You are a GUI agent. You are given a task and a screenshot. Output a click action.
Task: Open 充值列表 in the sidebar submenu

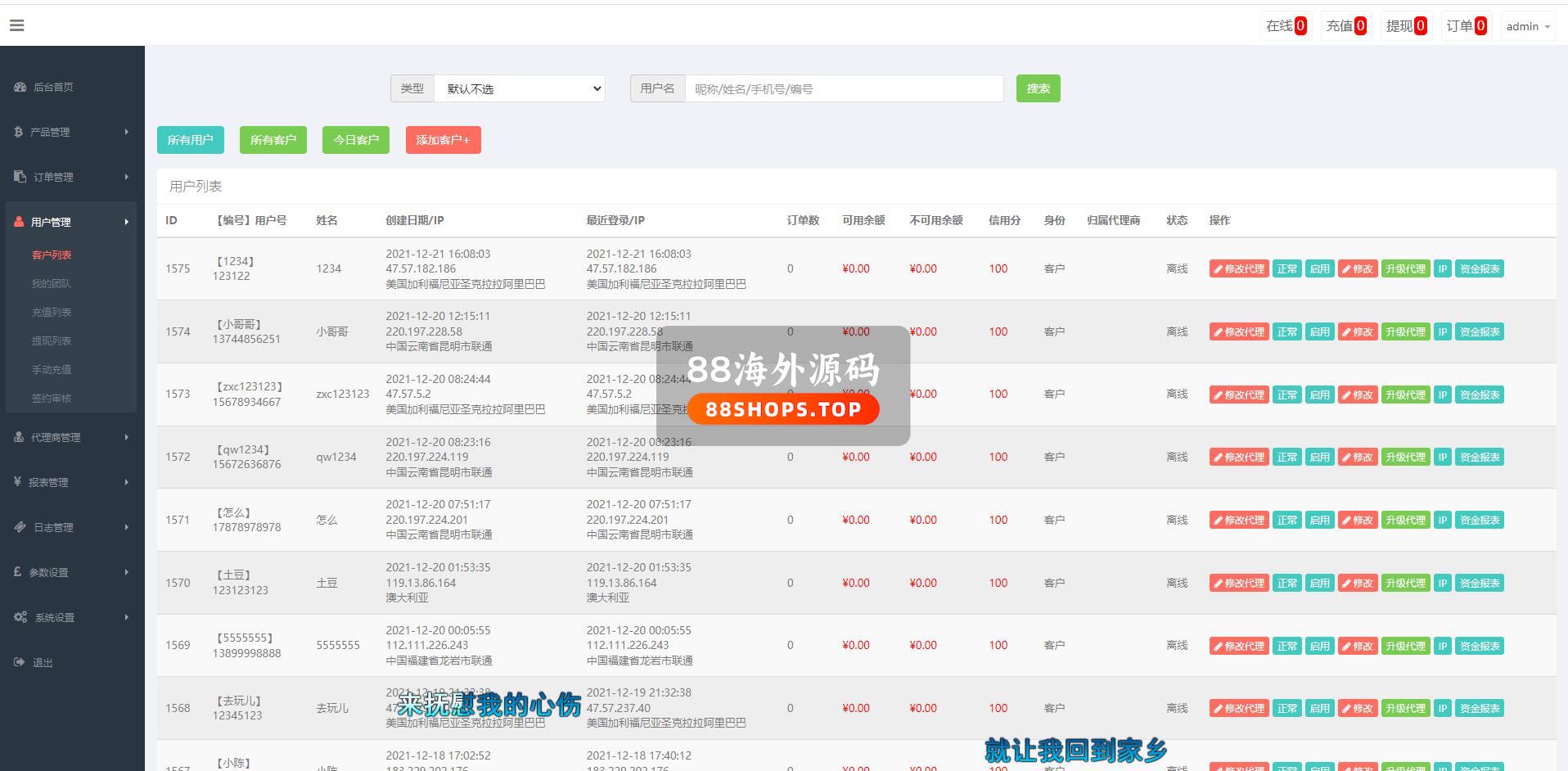pyautogui.click(x=52, y=312)
